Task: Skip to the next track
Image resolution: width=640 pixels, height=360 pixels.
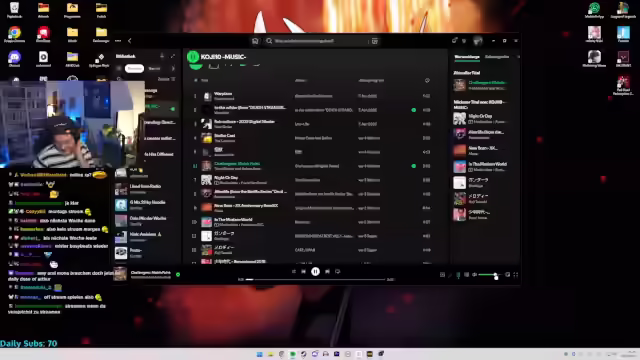Action: (x=327, y=271)
